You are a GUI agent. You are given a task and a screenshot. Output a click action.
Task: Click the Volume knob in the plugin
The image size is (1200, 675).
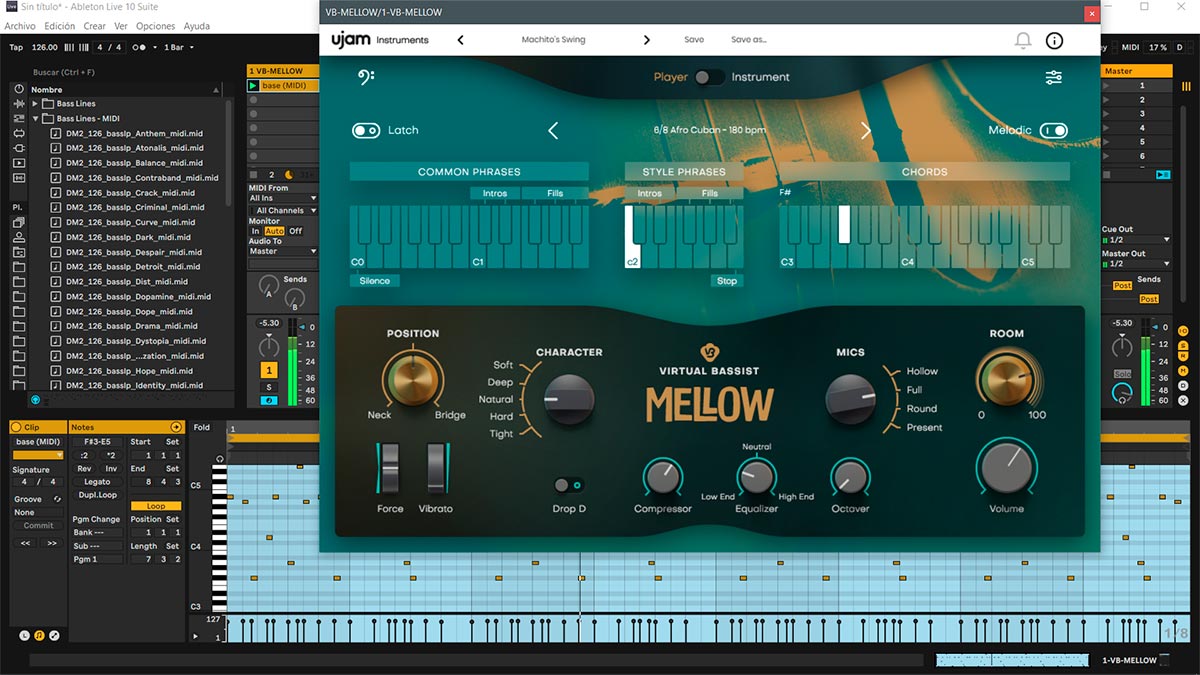[x=1006, y=468]
